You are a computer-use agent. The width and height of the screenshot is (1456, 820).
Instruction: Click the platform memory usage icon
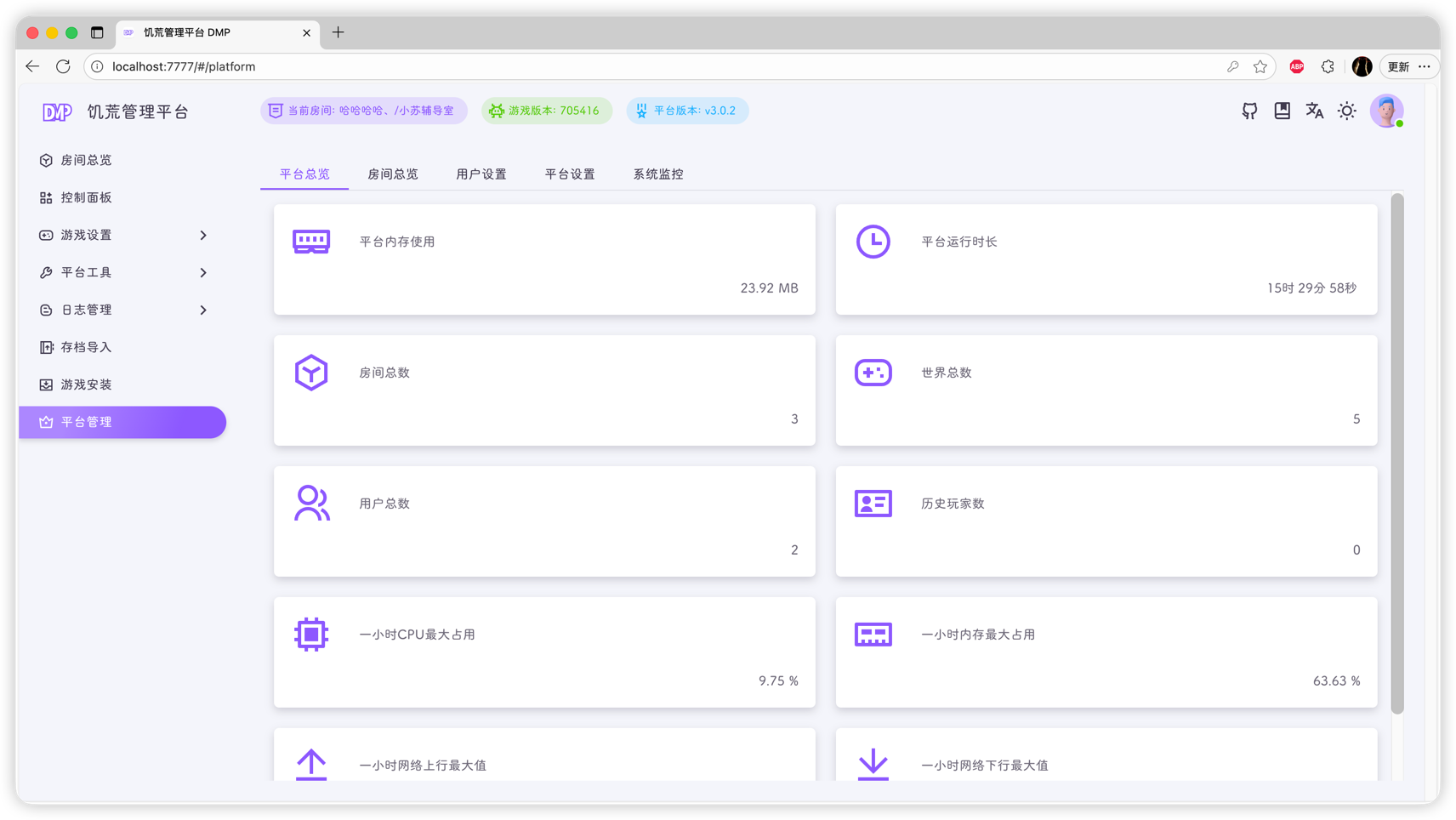(x=311, y=242)
